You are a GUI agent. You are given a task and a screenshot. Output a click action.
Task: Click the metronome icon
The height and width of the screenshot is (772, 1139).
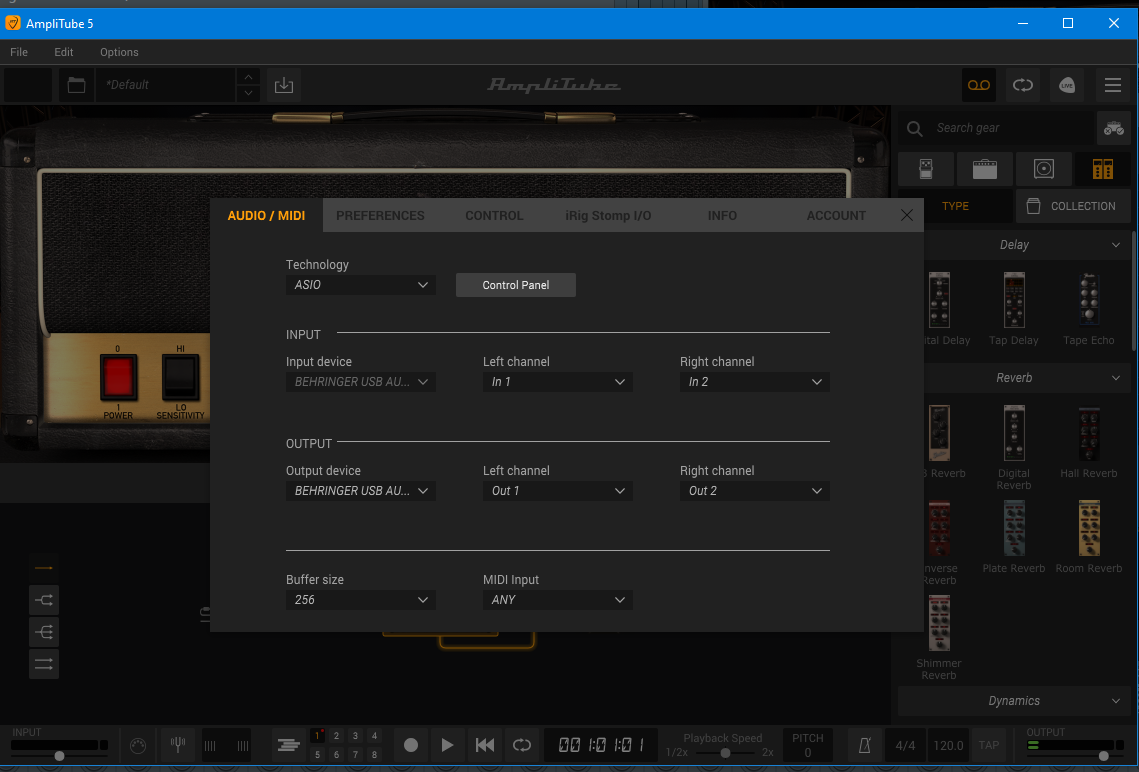[864, 745]
